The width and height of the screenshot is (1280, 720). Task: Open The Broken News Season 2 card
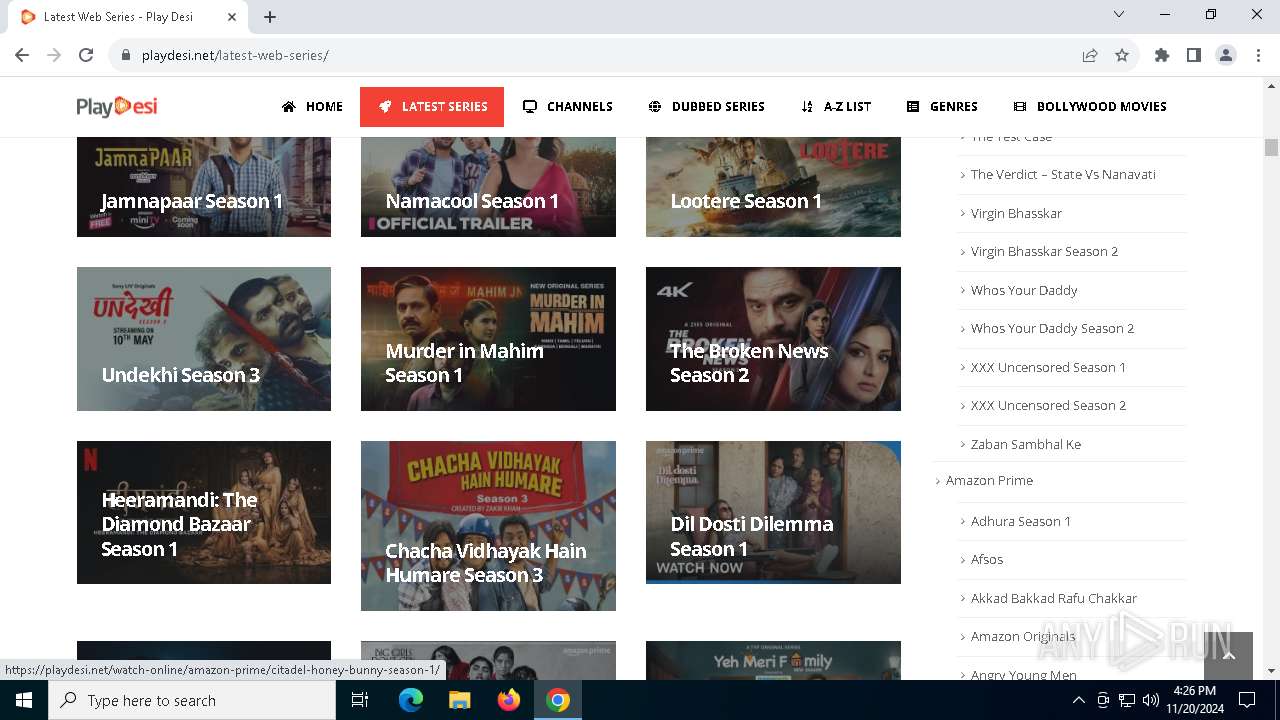(773, 339)
